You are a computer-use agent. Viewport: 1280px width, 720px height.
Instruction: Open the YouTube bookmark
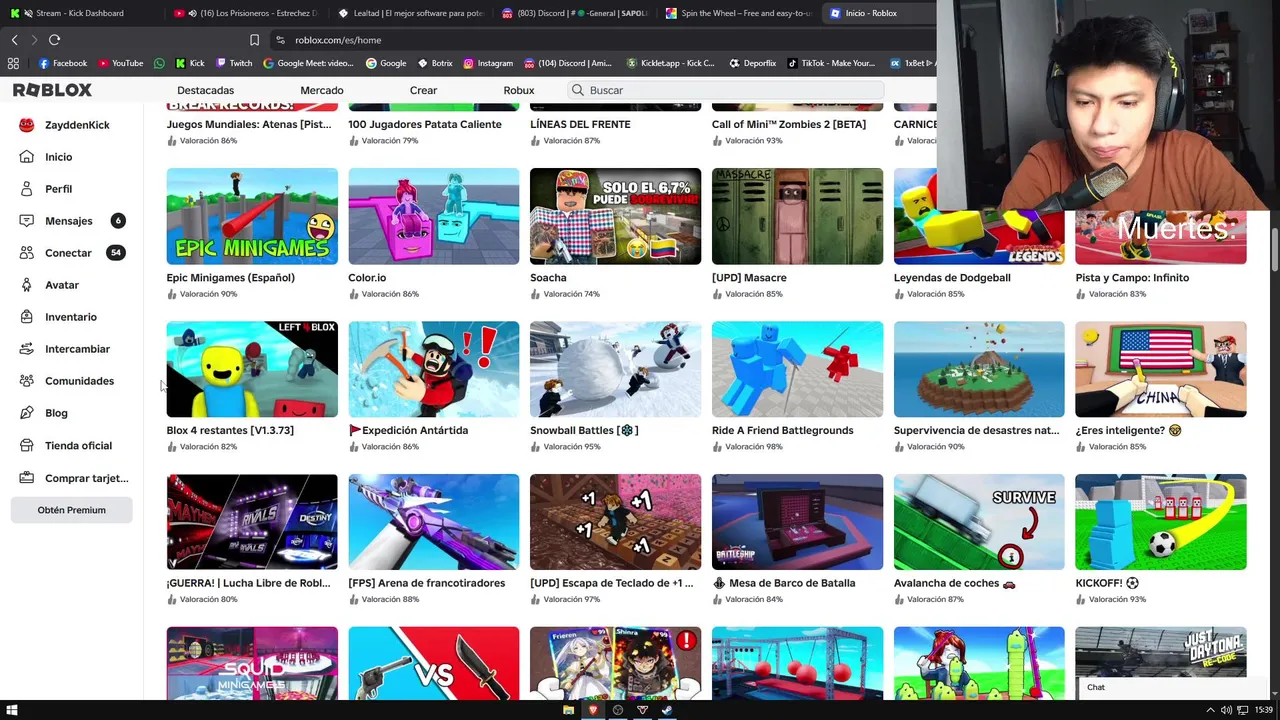click(x=120, y=63)
